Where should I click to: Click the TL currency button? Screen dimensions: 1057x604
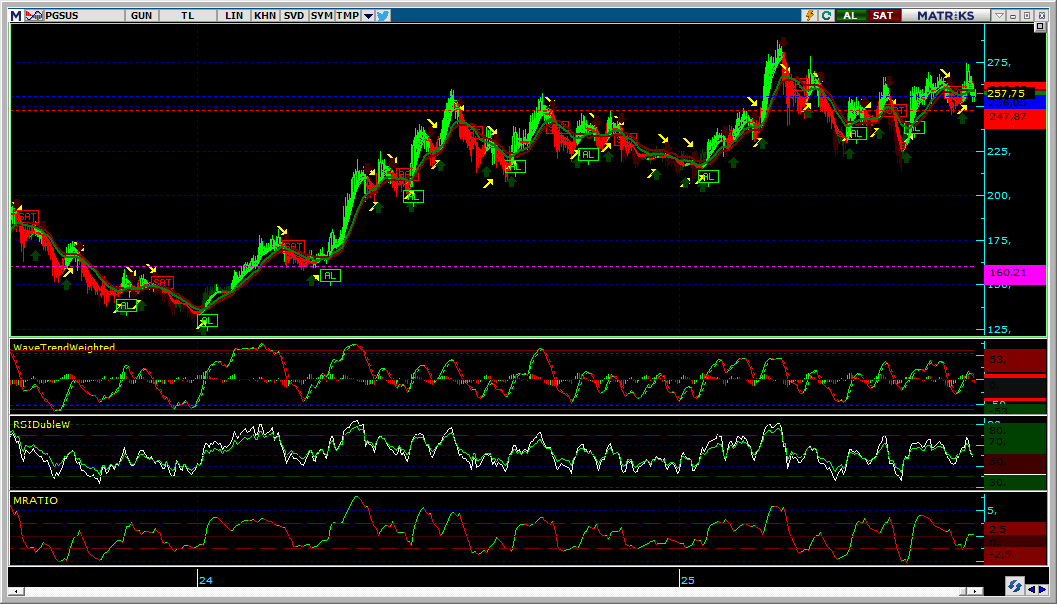(187, 16)
